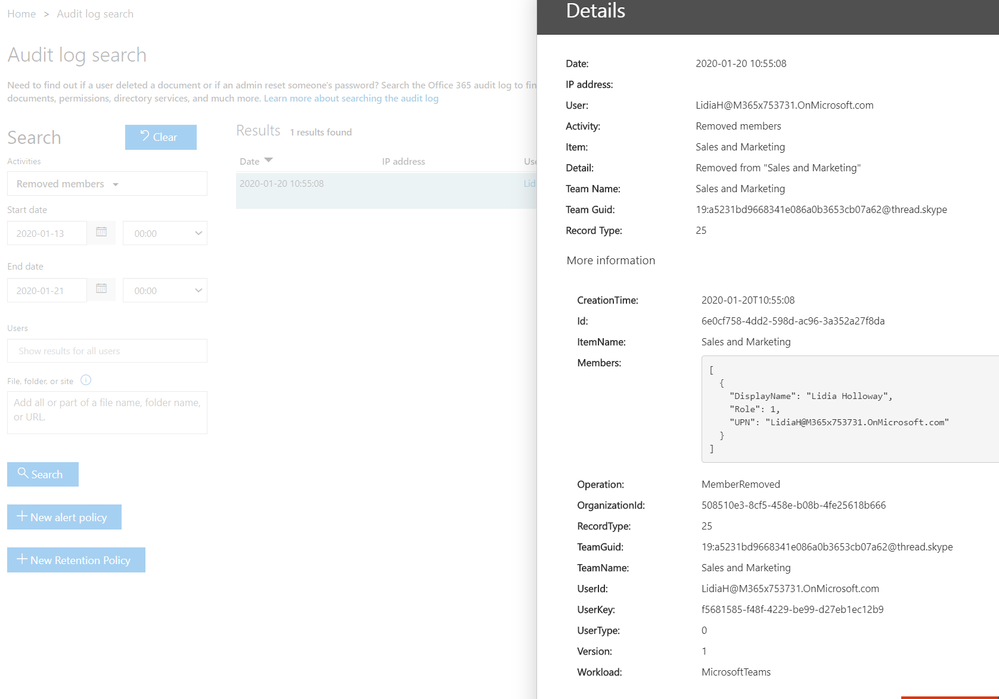Click the Date column sort arrow
The height and width of the screenshot is (699, 999).
[x=268, y=160]
